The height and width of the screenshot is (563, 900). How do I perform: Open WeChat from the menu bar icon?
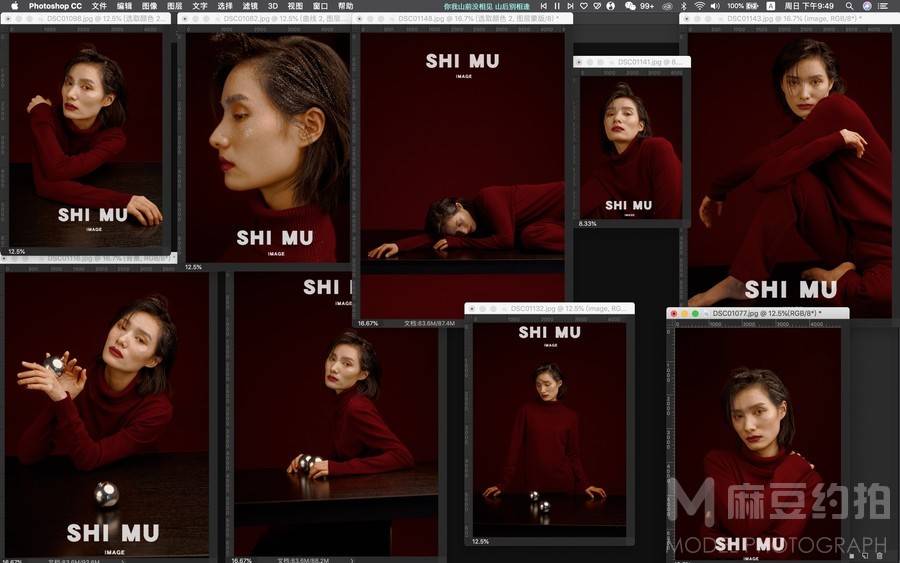pyautogui.click(x=630, y=6)
